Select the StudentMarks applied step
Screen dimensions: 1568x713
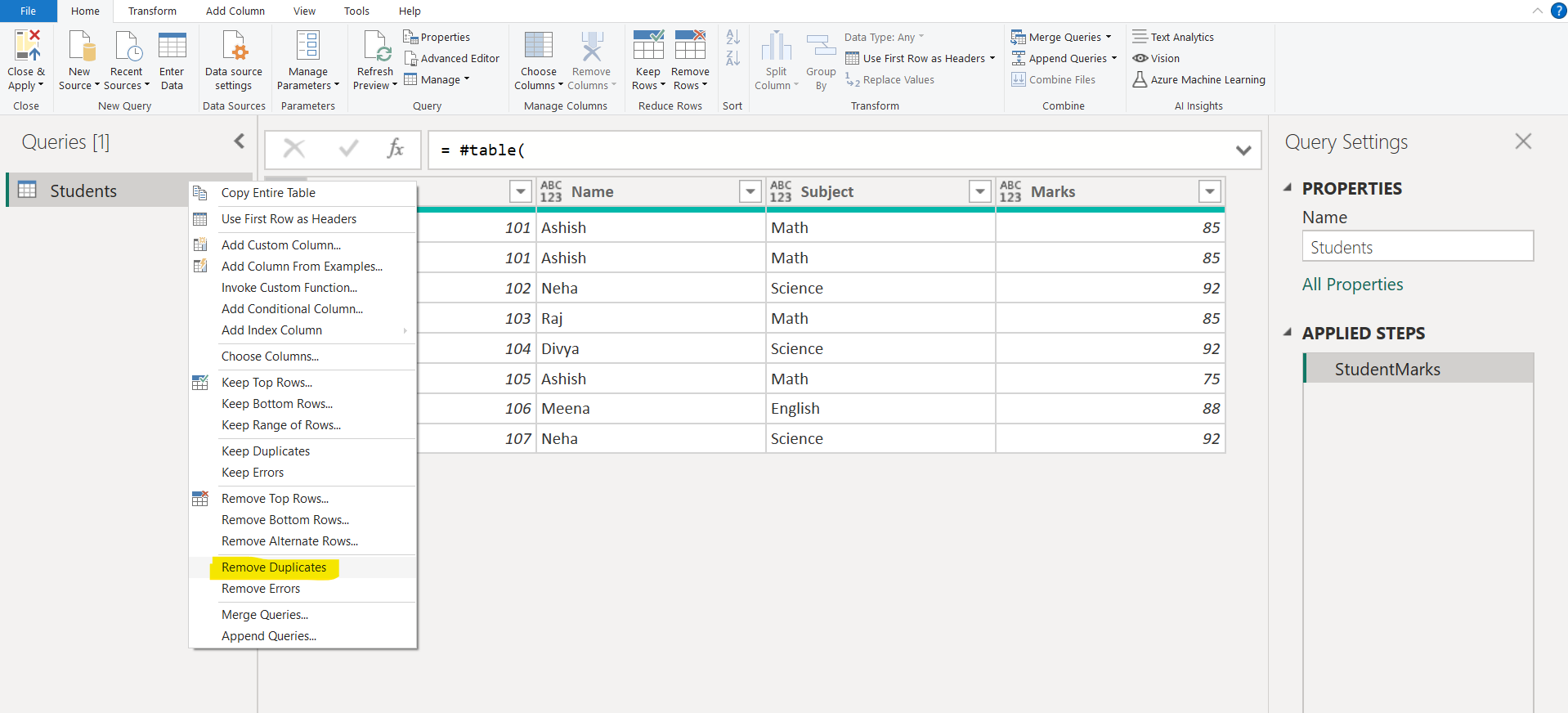1387,370
